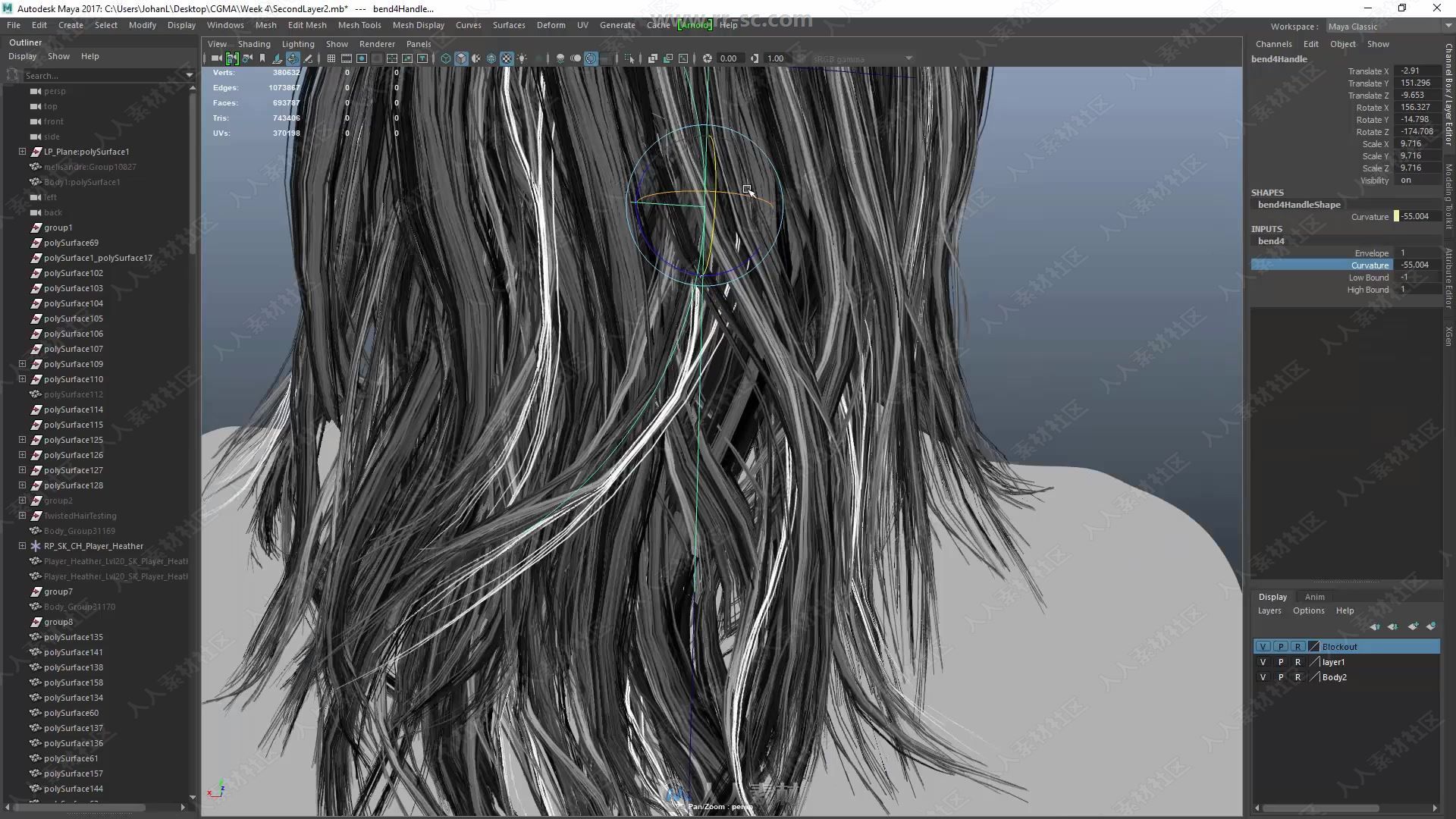Screen dimensions: 1456x819
Task: Toggle visibility of layer1
Action: point(1263,661)
